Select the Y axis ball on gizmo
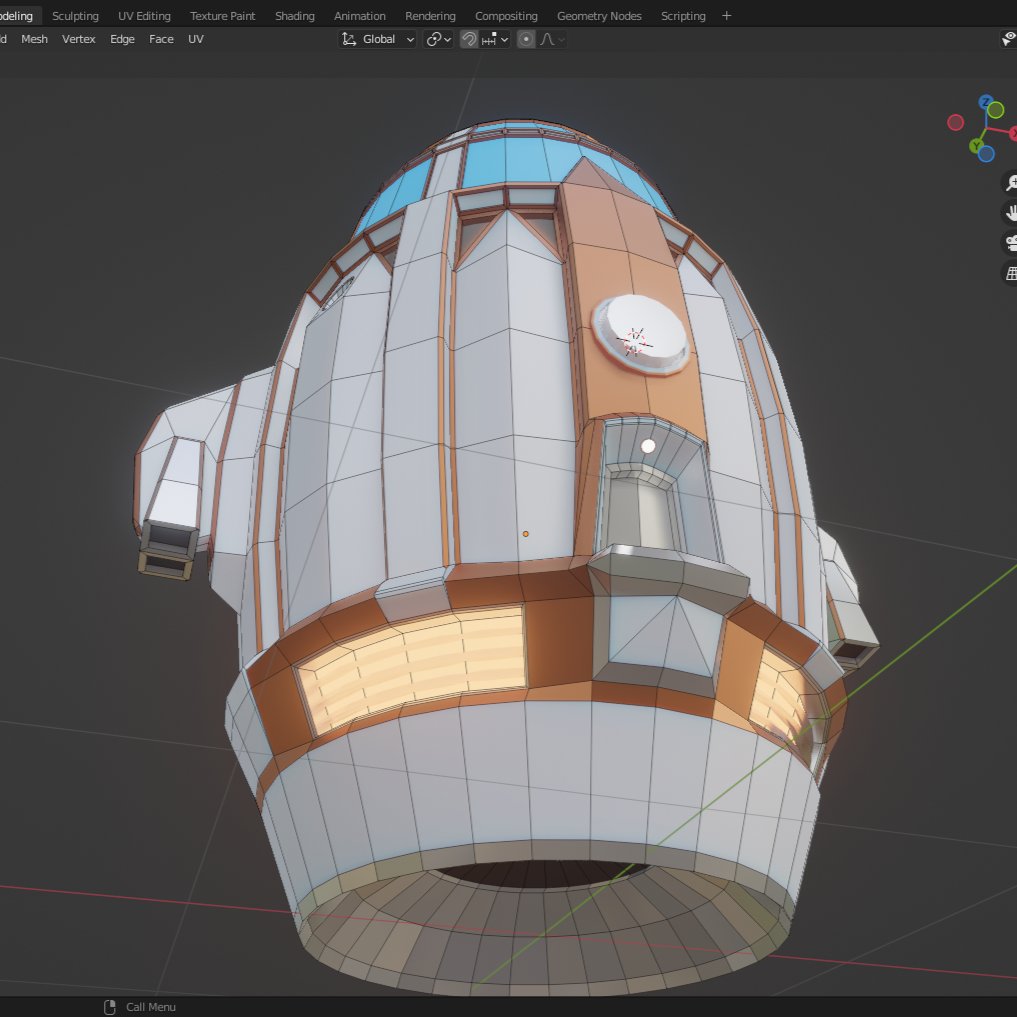The image size is (1017, 1017). pyautogui.click(x=977, y=145)
